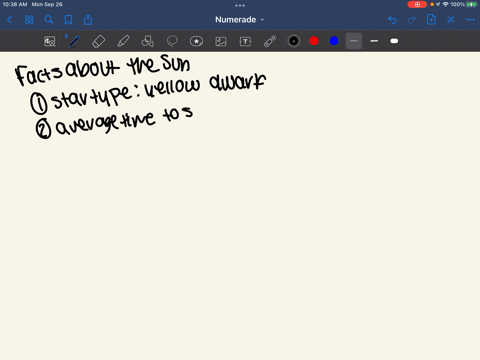480x360 pixels.
Task: Select the medium stroke width
Action: pos(374,41)
